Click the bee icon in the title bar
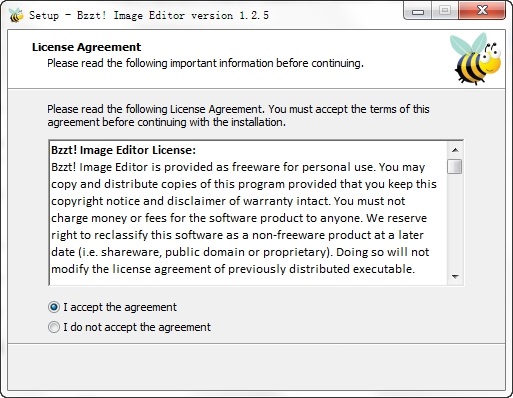513x398 pixels. pyautogui.click(x=16, y=15)
